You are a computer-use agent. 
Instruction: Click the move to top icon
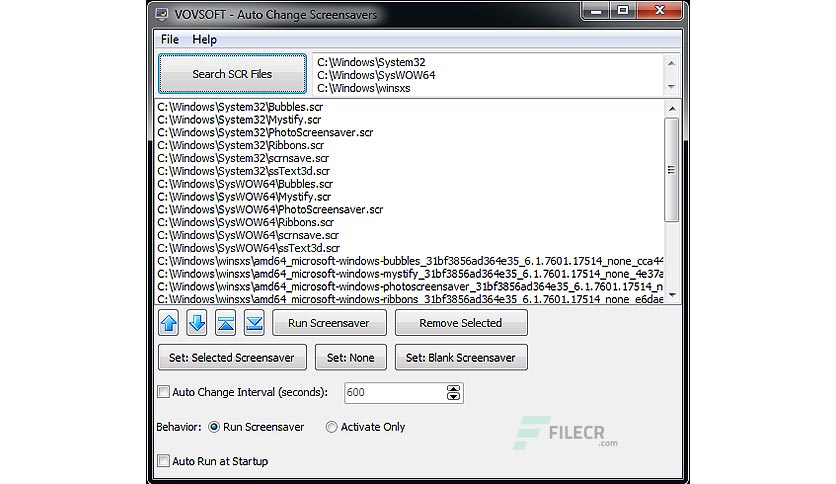tap(226, 323)
